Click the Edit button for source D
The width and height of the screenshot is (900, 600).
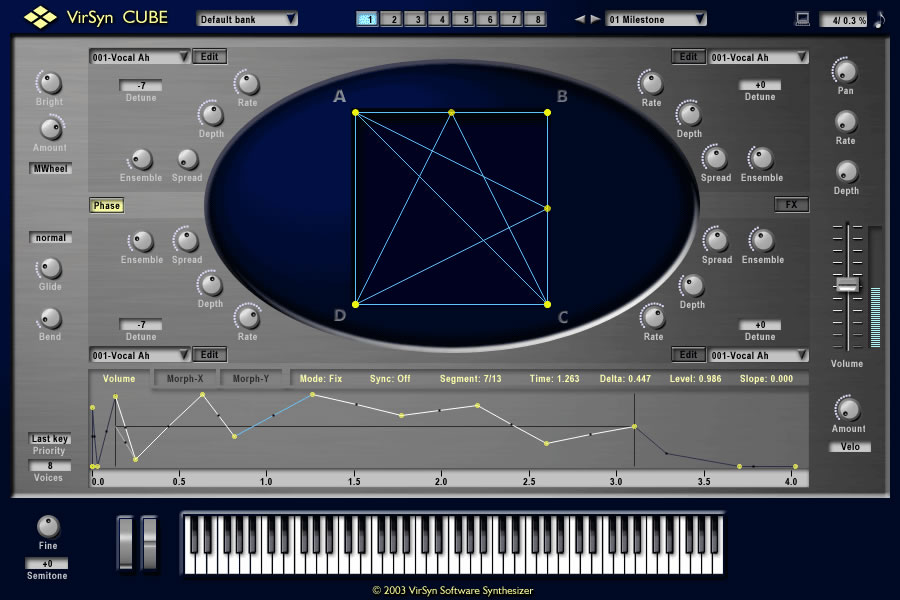210,355
